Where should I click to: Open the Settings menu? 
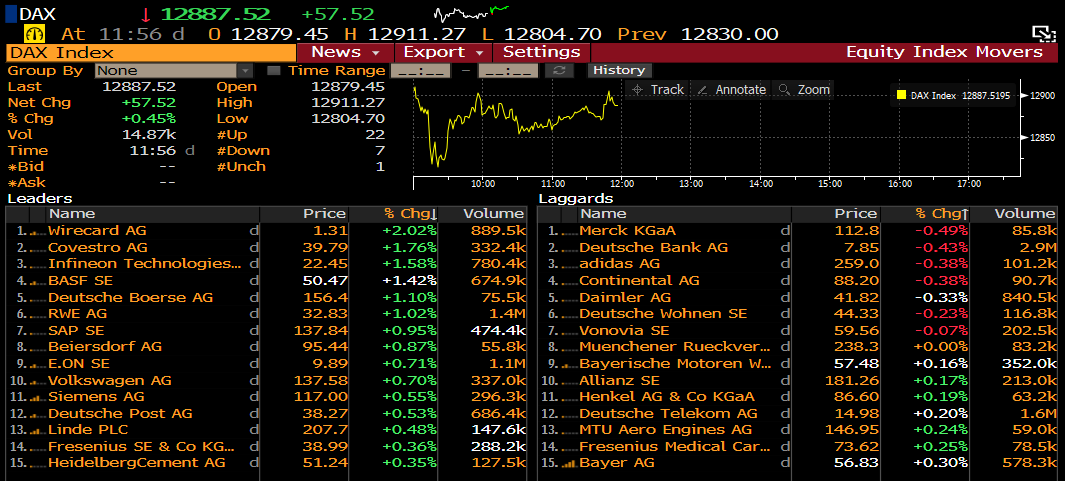pos(541,52)
